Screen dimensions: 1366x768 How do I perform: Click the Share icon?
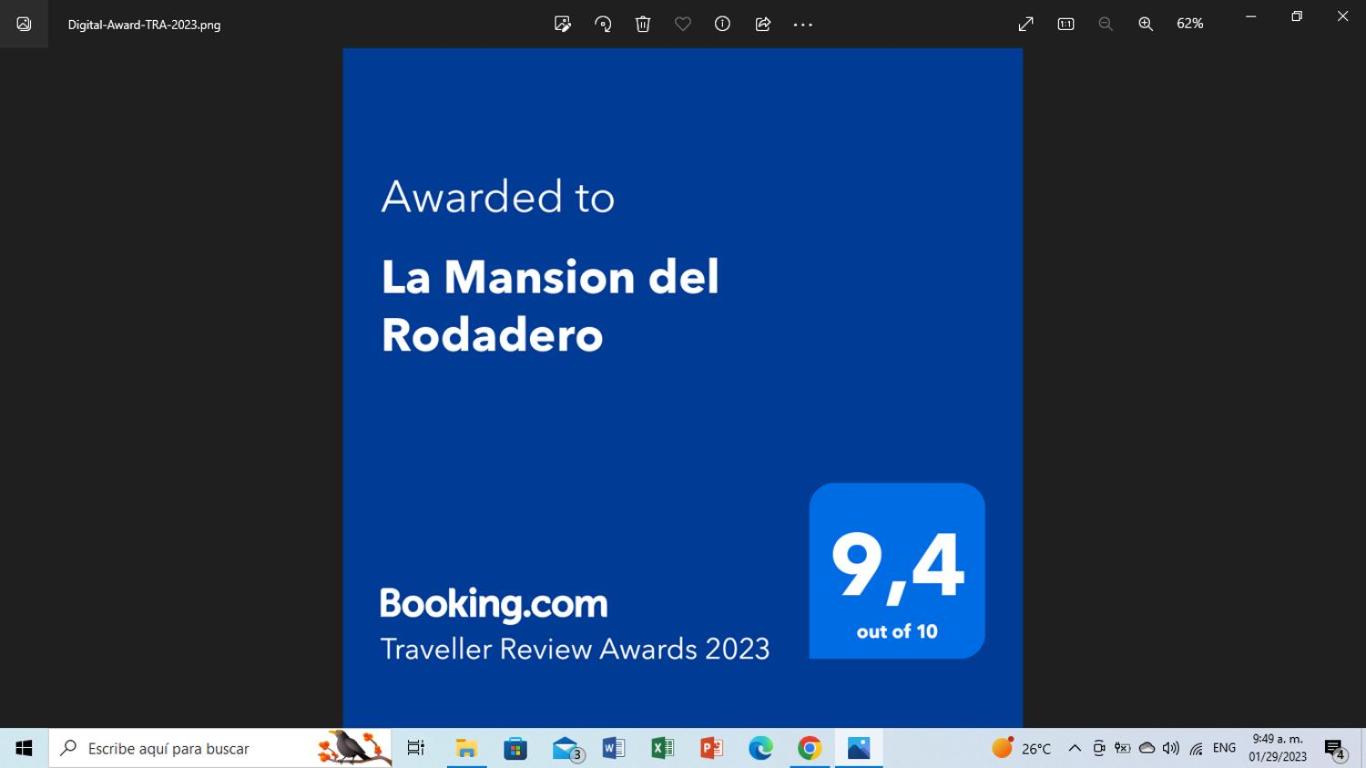(x=763, y=24)
